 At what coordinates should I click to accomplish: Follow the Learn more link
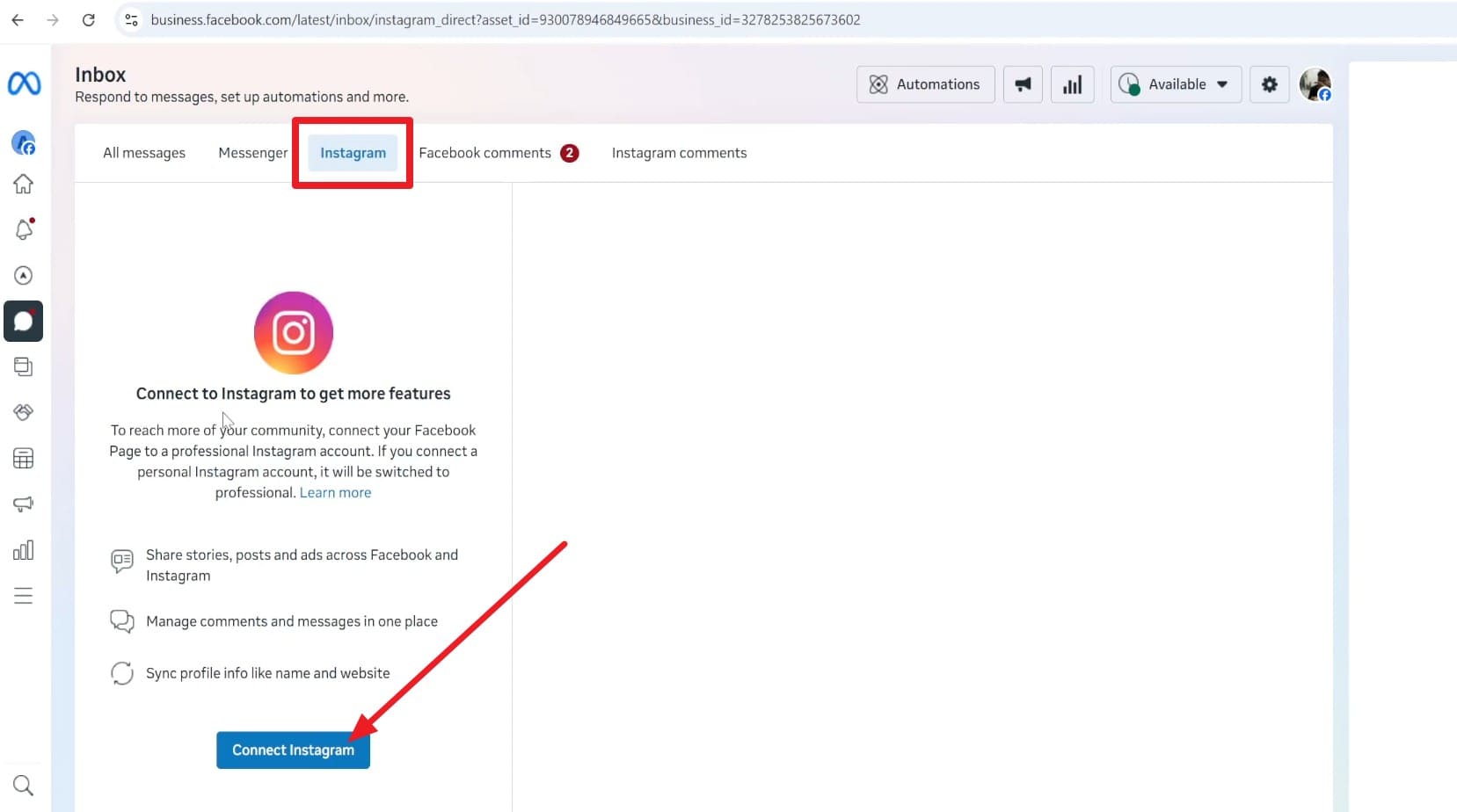335,493
